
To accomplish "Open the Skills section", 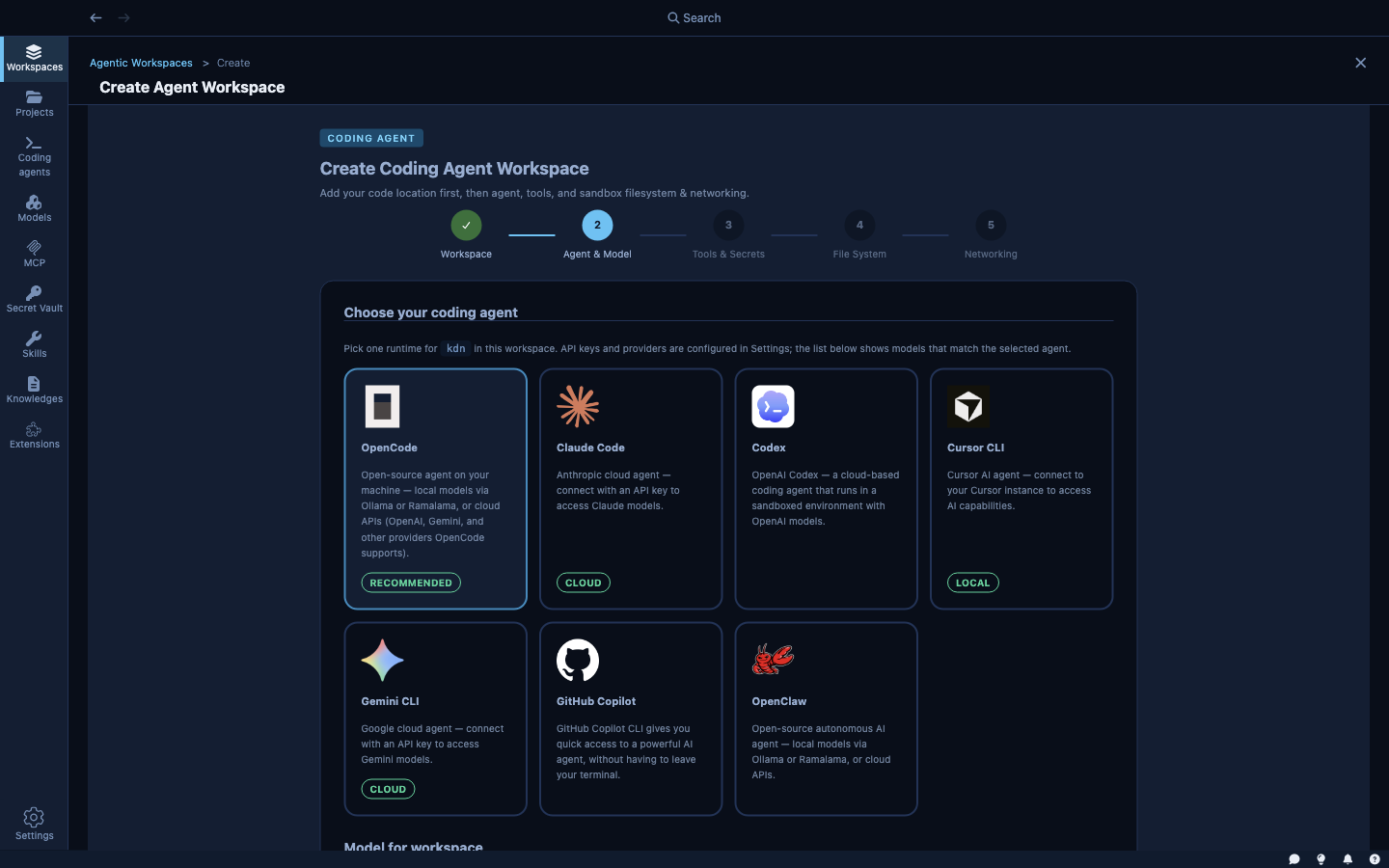I will (x=35, y=344).
